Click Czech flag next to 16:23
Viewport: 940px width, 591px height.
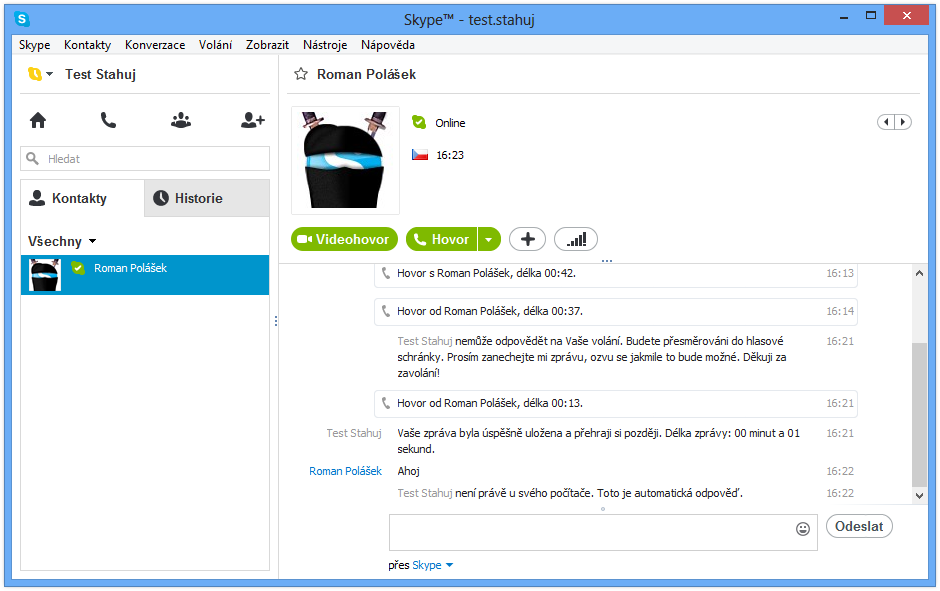[x=420, y=155]
